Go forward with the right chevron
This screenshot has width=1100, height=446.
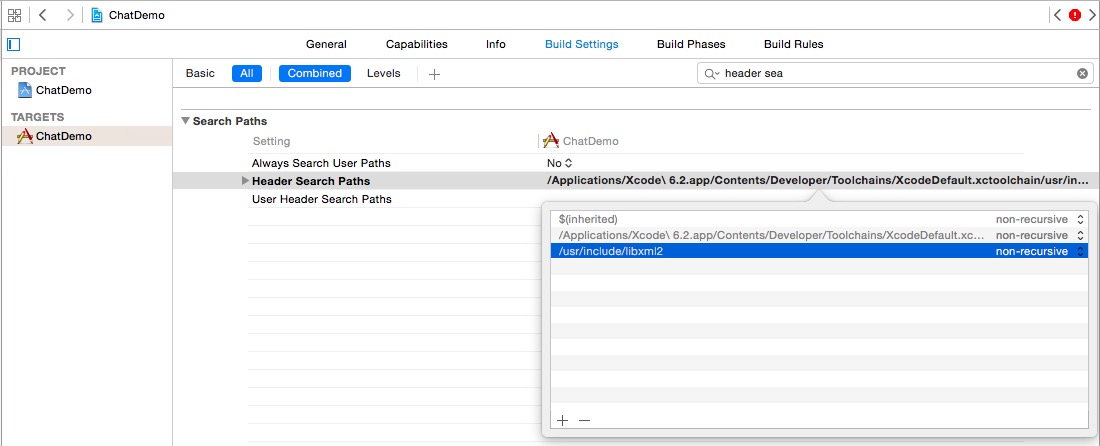[69, 15]
